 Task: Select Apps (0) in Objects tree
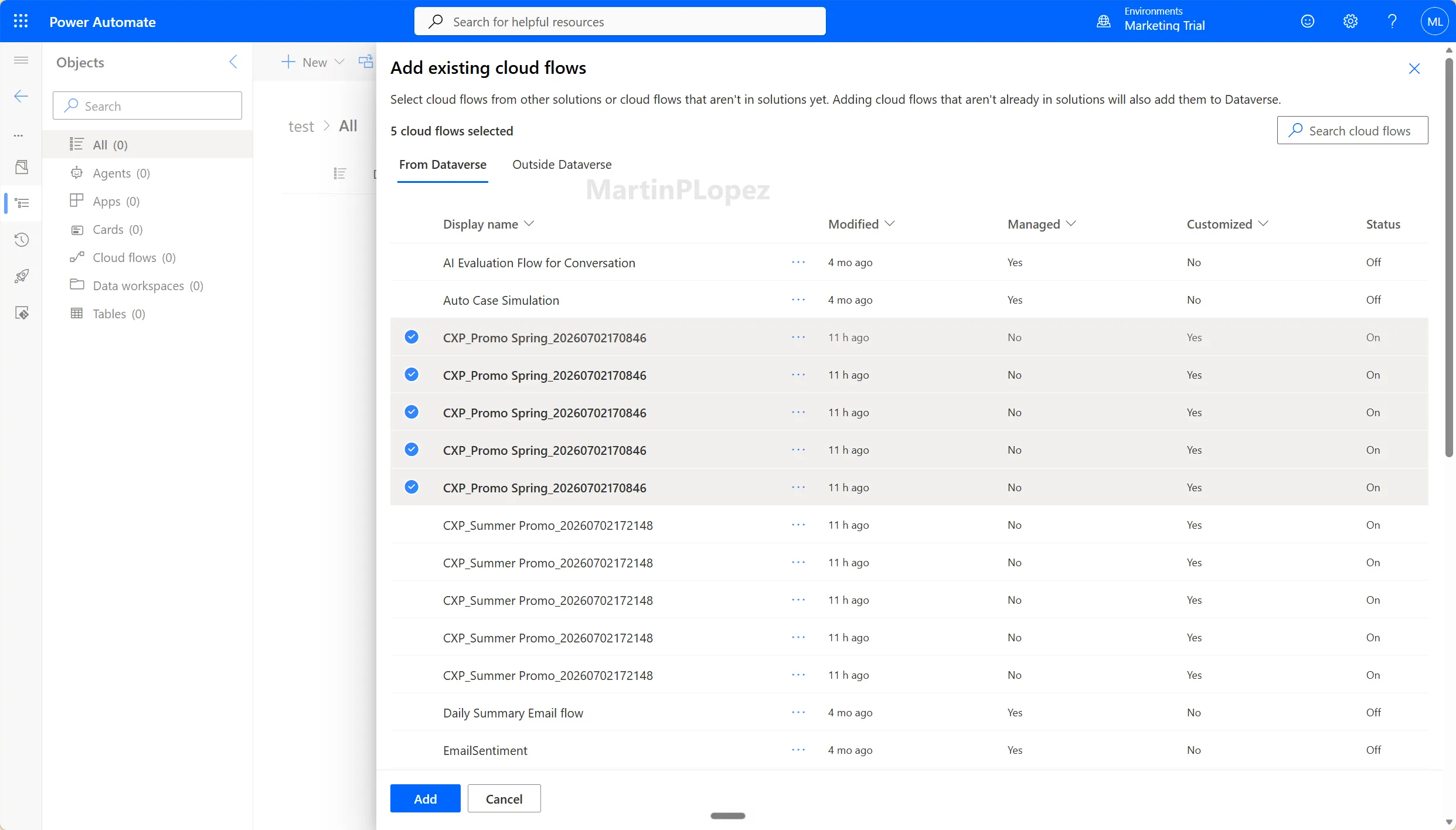click(x=147, y=201)
